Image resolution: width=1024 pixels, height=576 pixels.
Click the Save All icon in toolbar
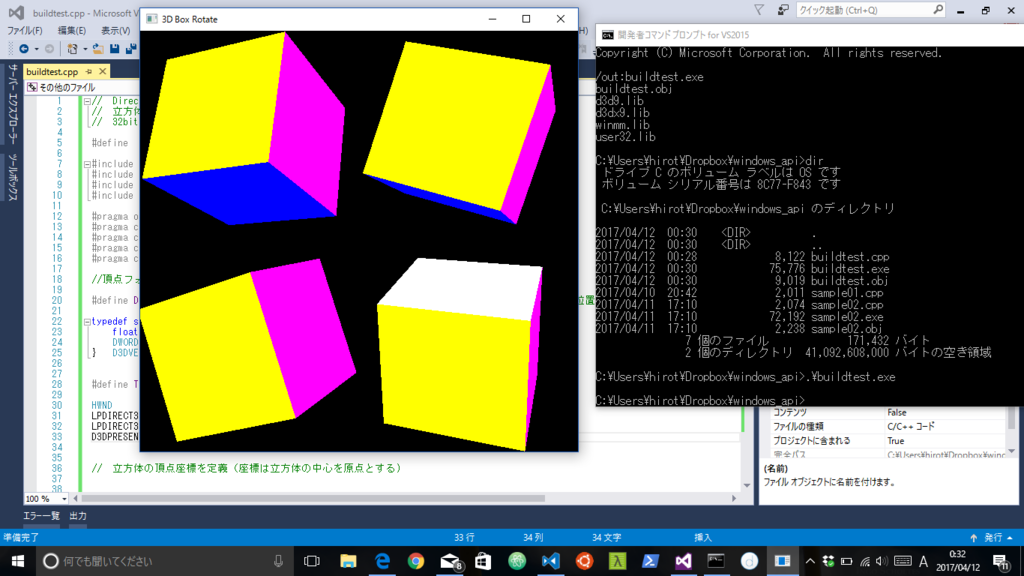click(x=131, y=49)
